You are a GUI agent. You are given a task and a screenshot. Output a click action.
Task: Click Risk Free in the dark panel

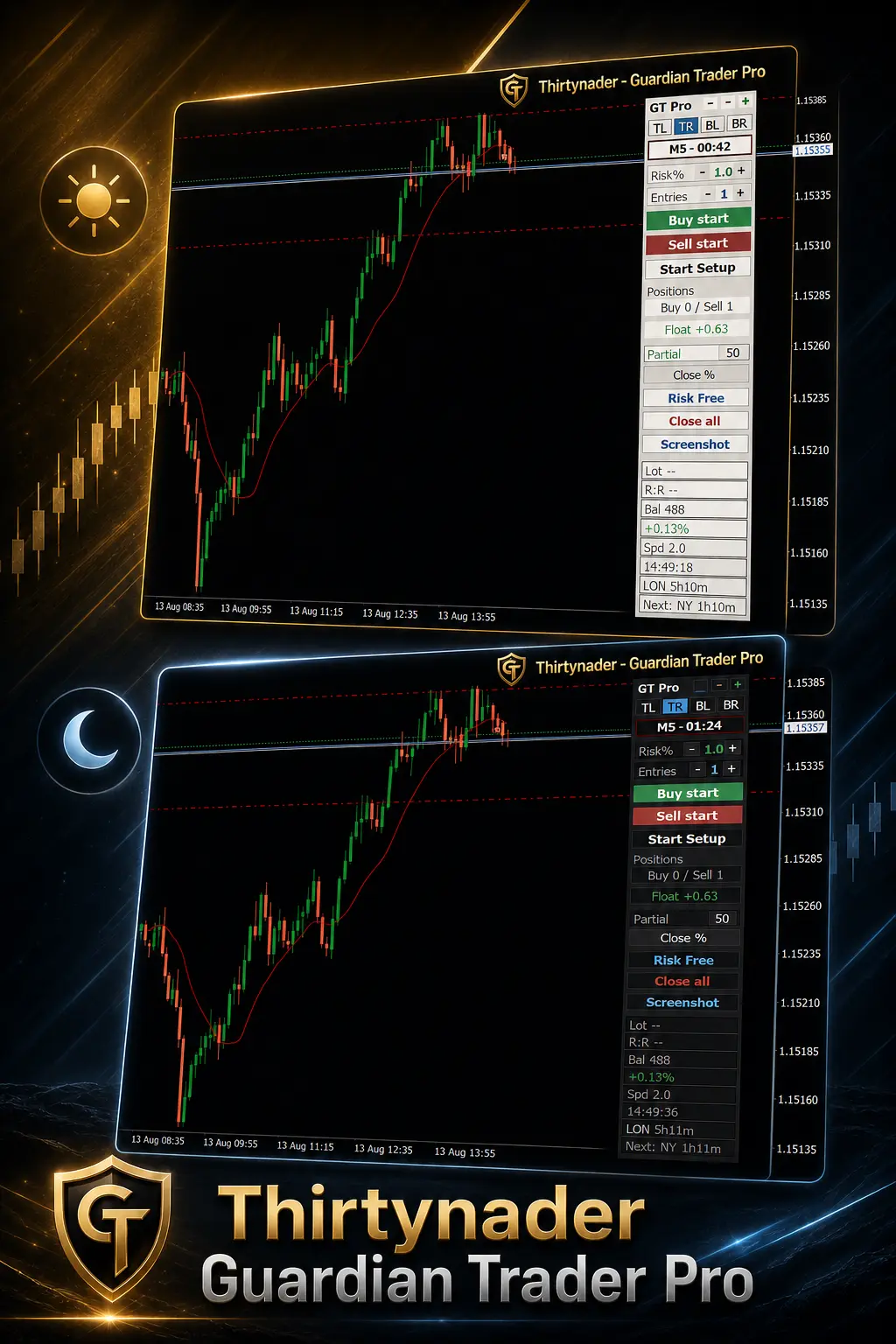point(683,960)
